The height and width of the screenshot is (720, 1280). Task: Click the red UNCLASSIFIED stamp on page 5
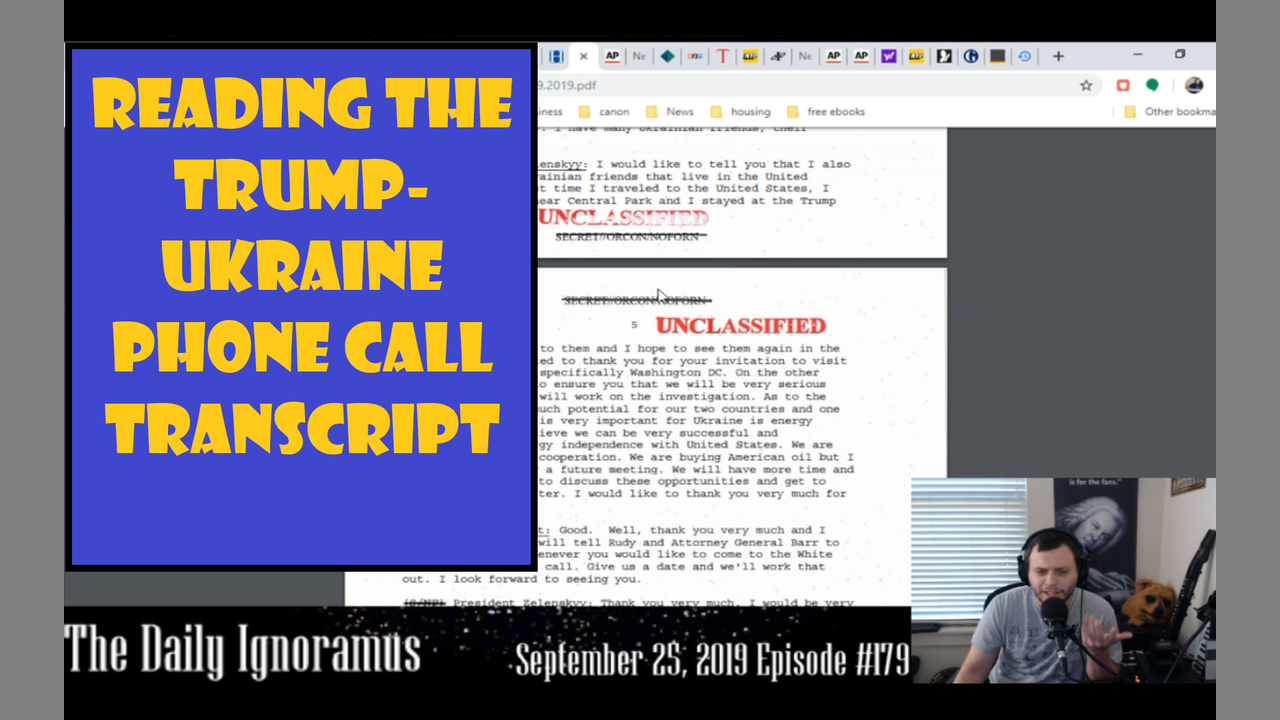740,326
